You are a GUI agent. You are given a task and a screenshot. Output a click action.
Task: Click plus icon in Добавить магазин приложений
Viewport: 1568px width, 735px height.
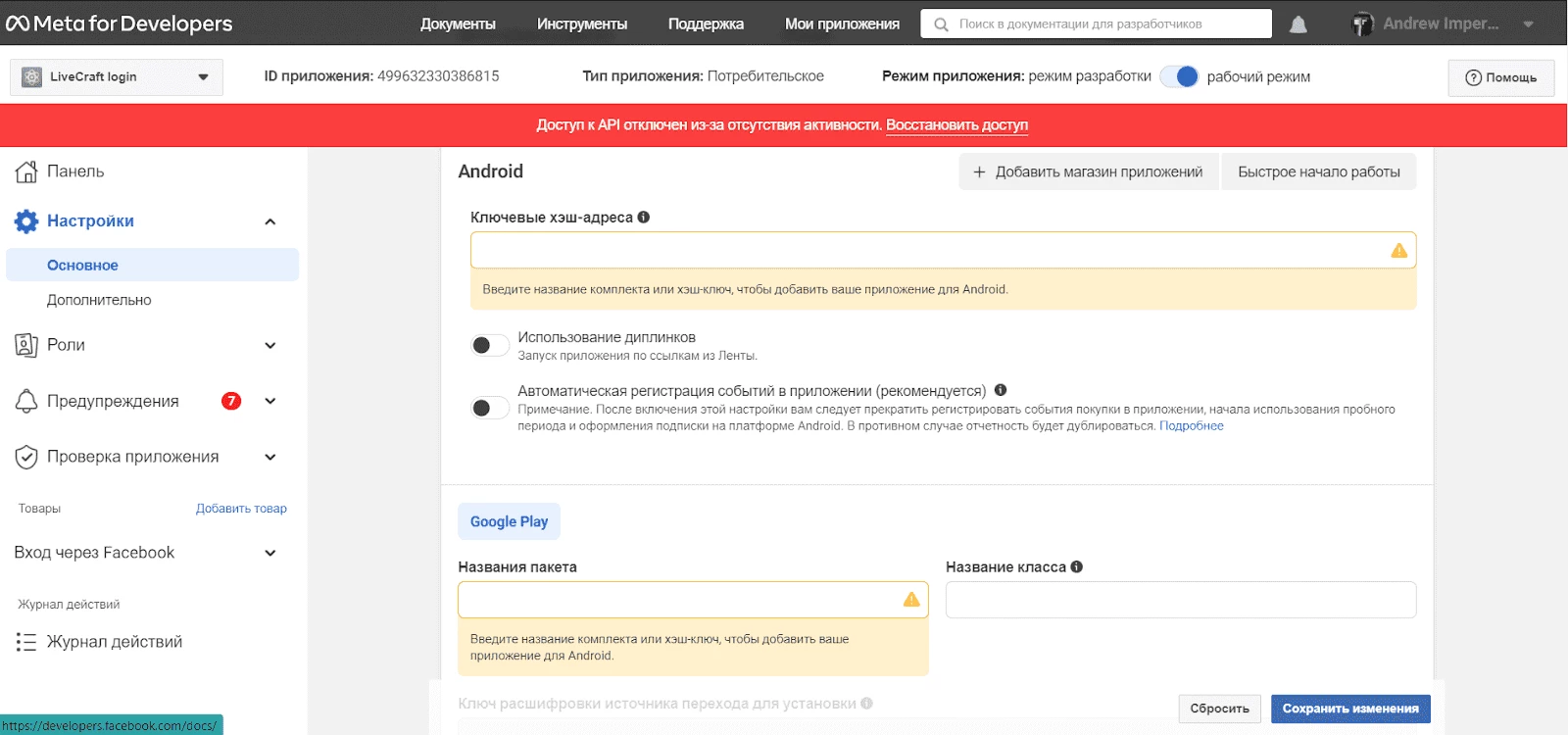[x=979, y=172]
